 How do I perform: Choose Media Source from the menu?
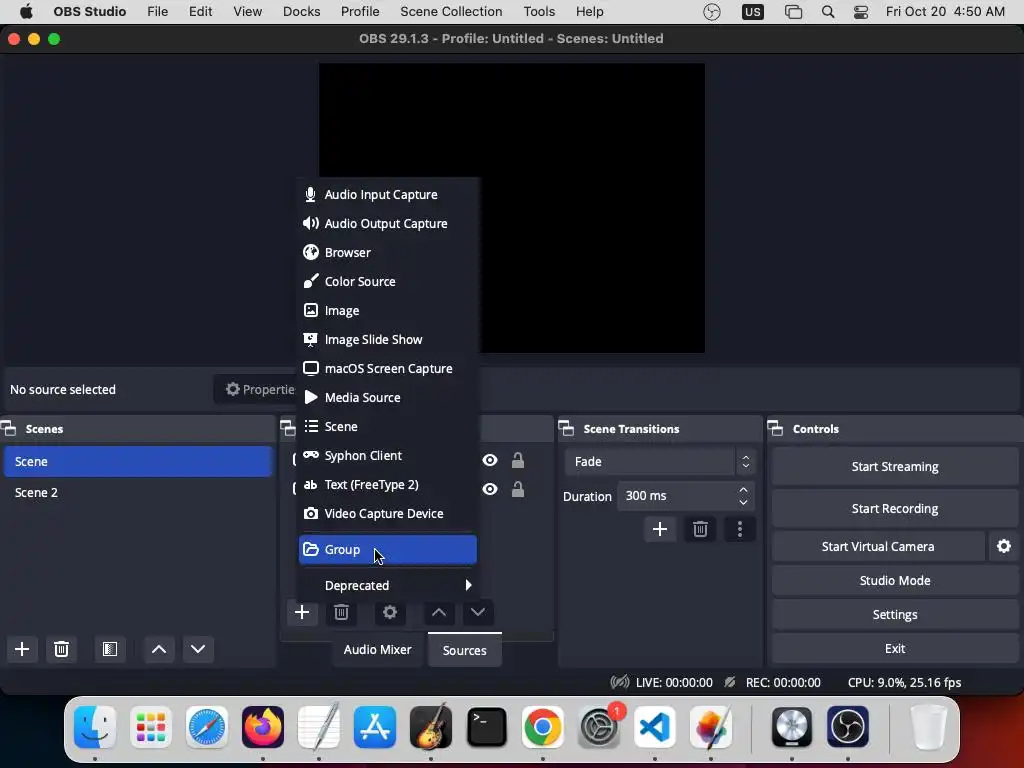(387, 397)
